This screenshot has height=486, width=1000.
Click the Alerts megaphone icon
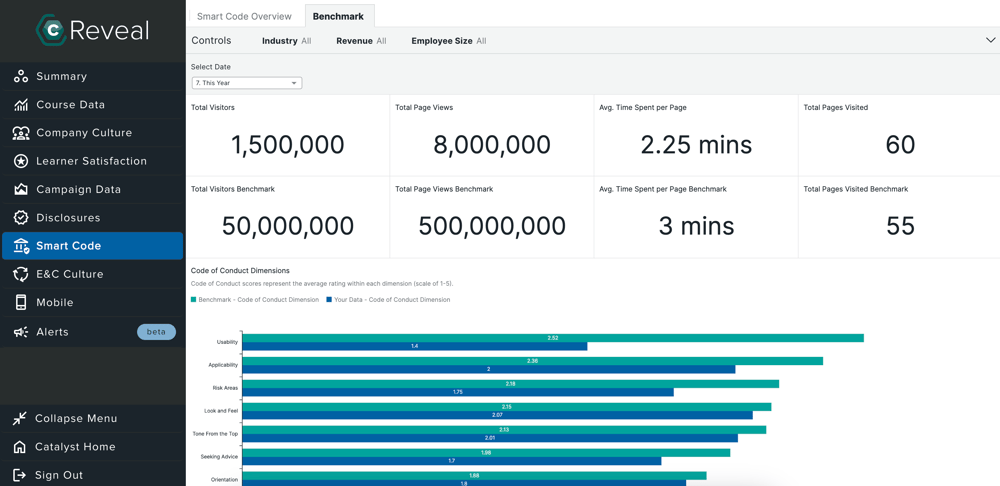(x=20, y=332)
